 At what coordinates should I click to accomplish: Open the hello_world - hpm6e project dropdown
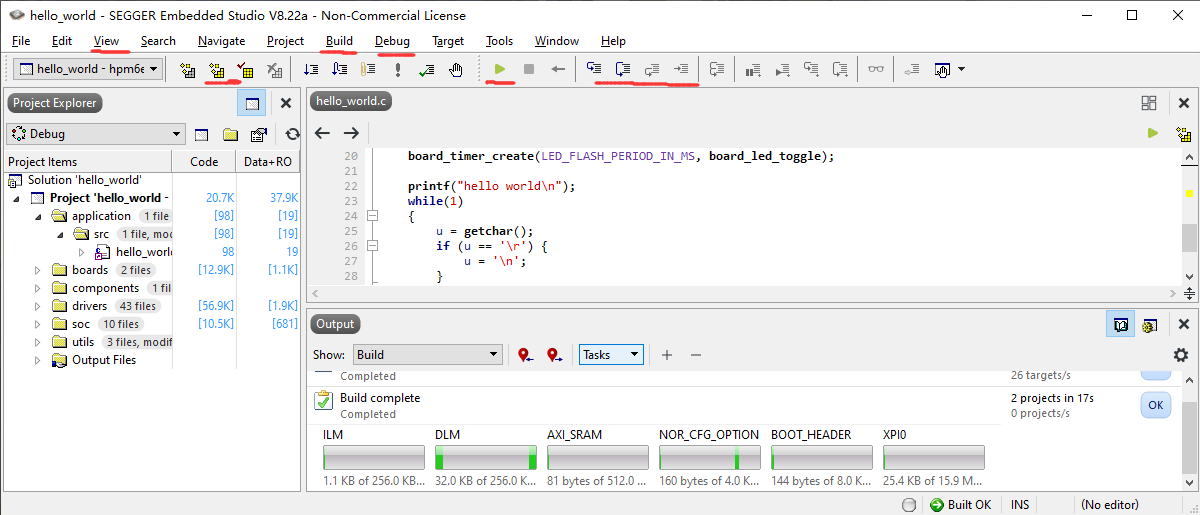(88, 69)
